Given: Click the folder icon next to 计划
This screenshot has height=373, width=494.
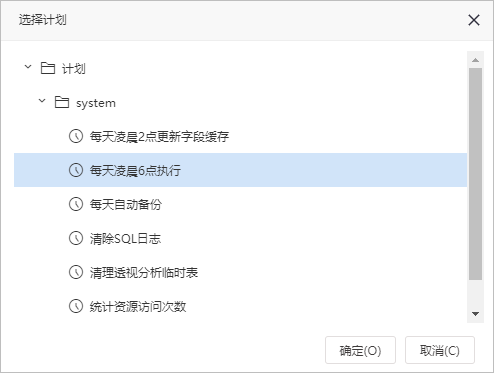Looking at the screenshot, I should (48, 68).
